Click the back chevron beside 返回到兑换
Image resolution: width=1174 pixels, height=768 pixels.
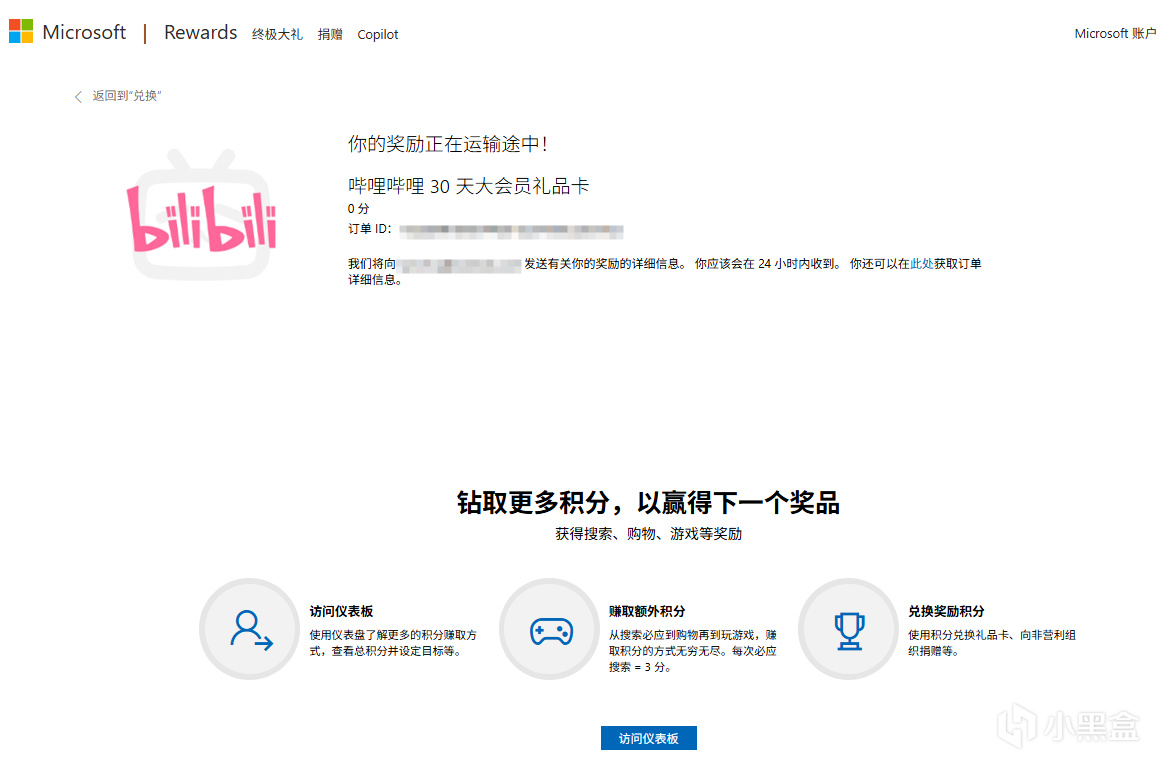click(78, 97)
